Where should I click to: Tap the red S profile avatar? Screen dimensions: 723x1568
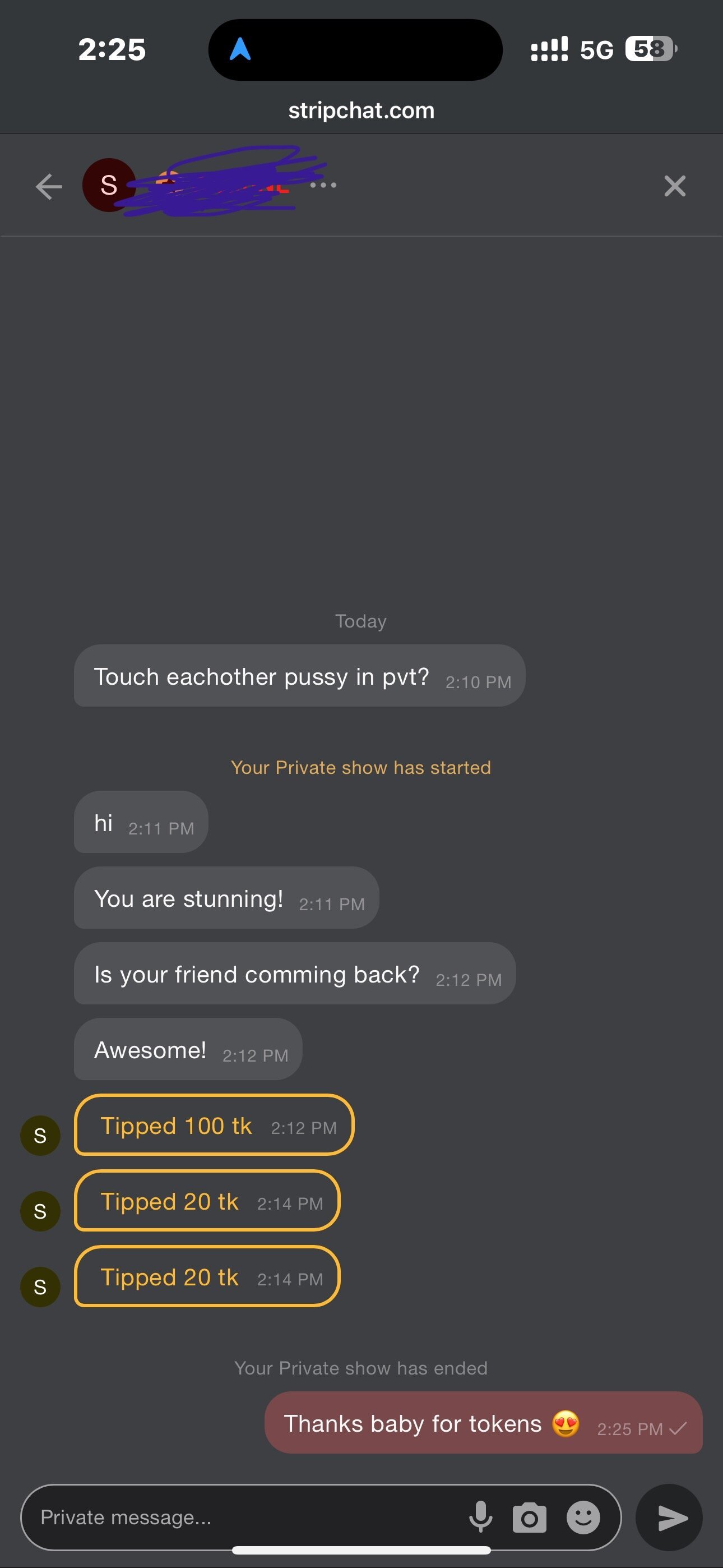[x=109, y=185]
